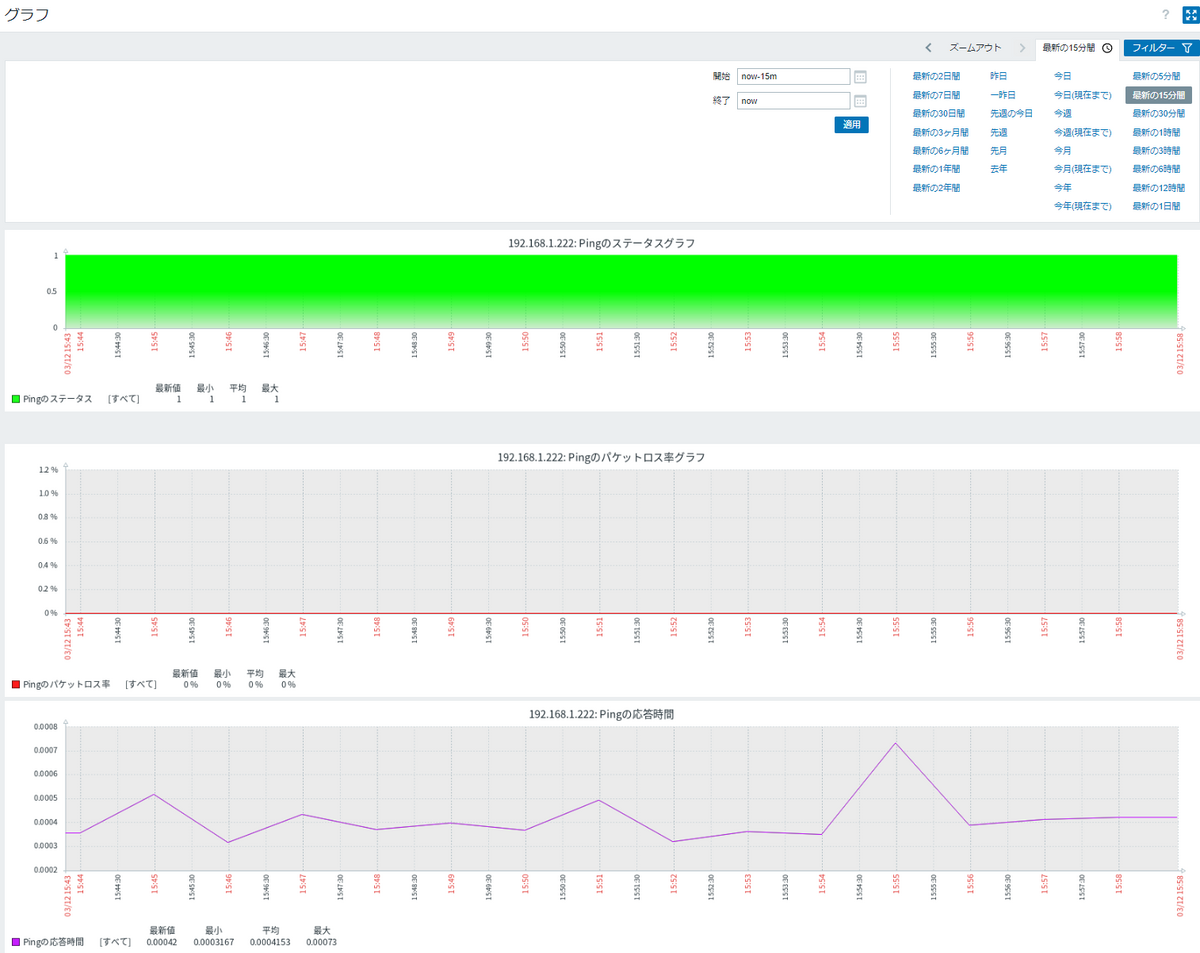Open the 最新の15分間 time selector tab
This screenshot has width=1200, height=953.
coord(1076,48)
